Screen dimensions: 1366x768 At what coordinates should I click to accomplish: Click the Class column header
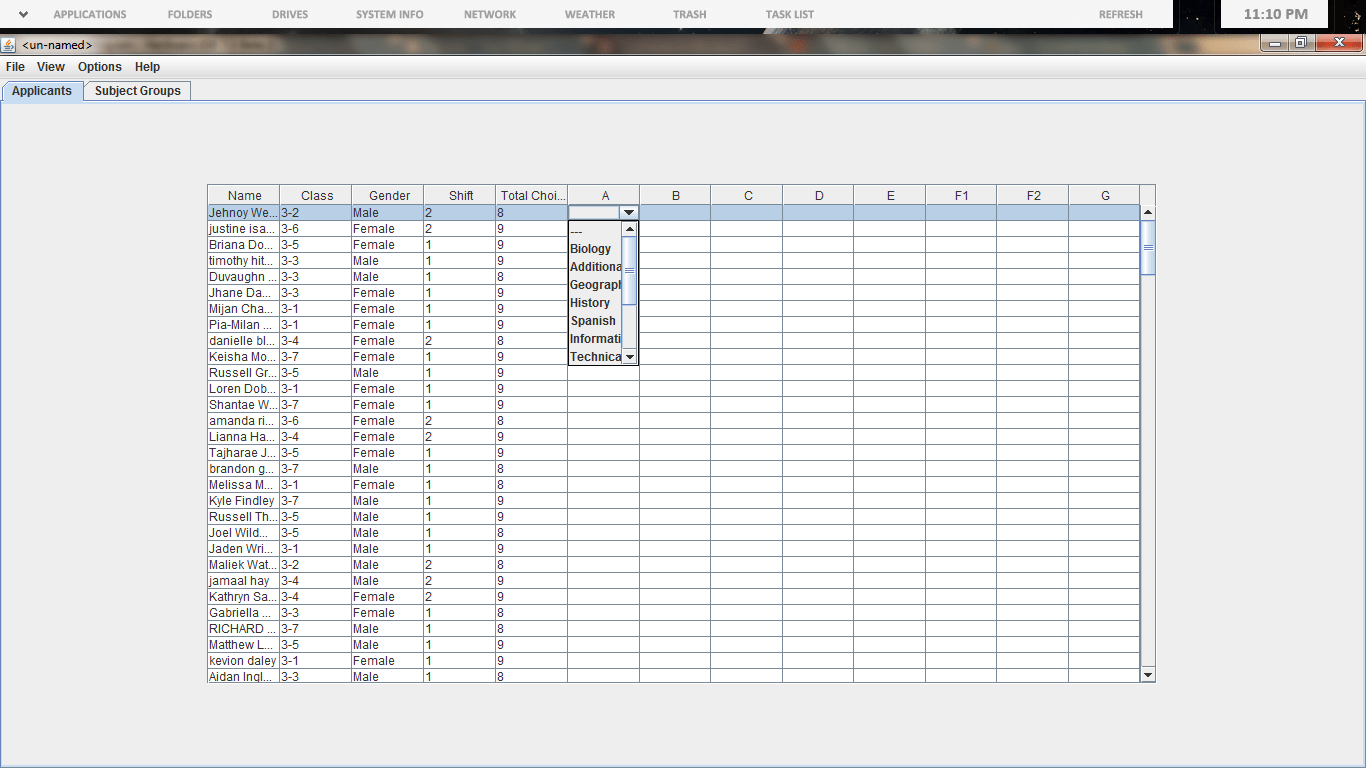[316, 195]
